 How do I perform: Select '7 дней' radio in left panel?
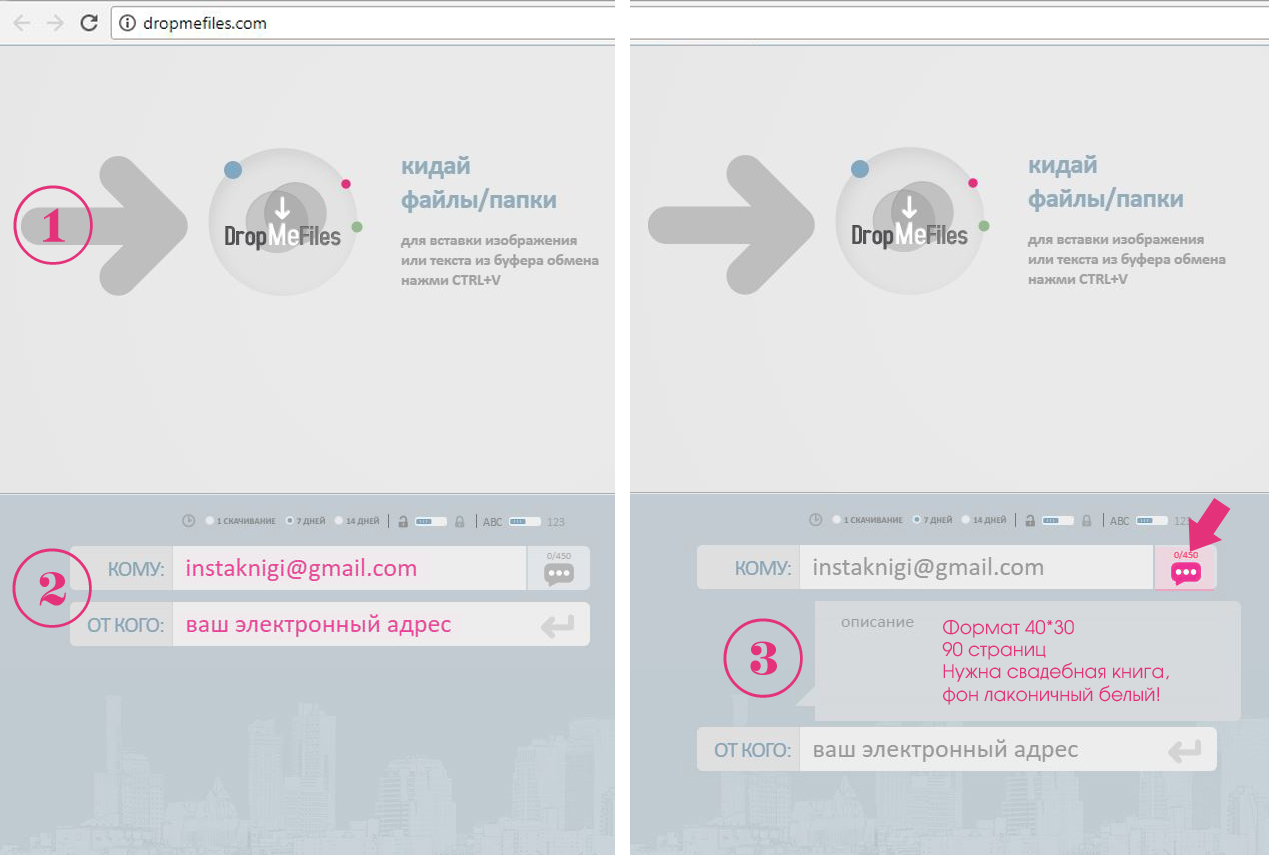coord(290,521)
